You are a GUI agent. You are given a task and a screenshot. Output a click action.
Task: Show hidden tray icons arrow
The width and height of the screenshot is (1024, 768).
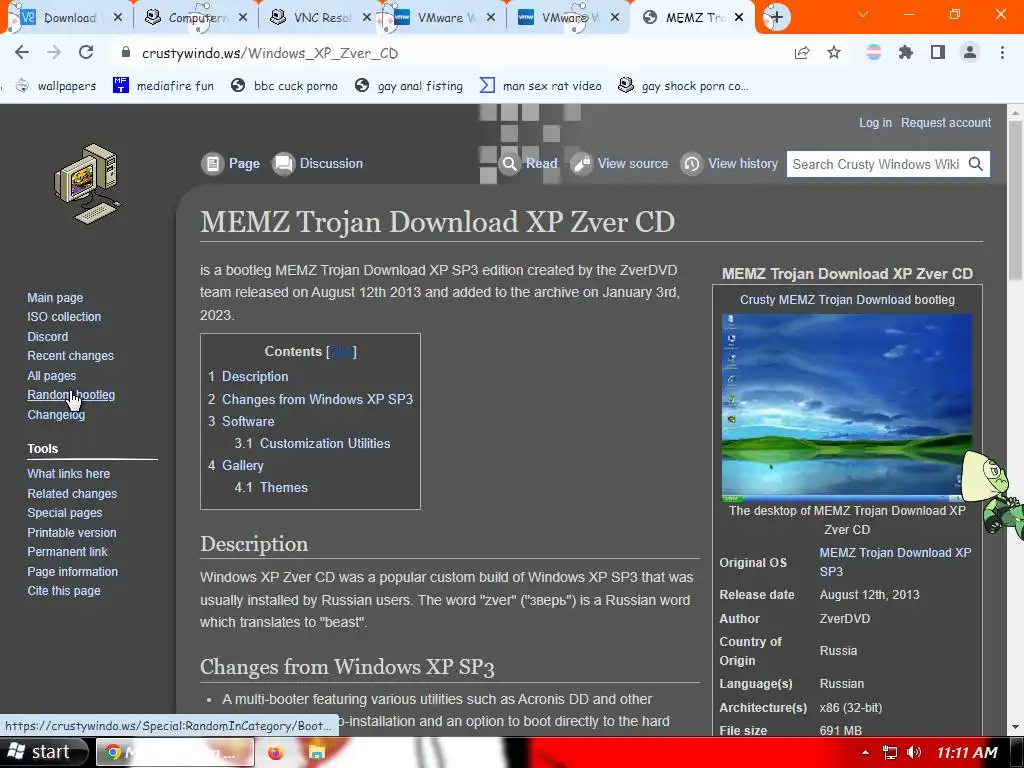[865, 752]
